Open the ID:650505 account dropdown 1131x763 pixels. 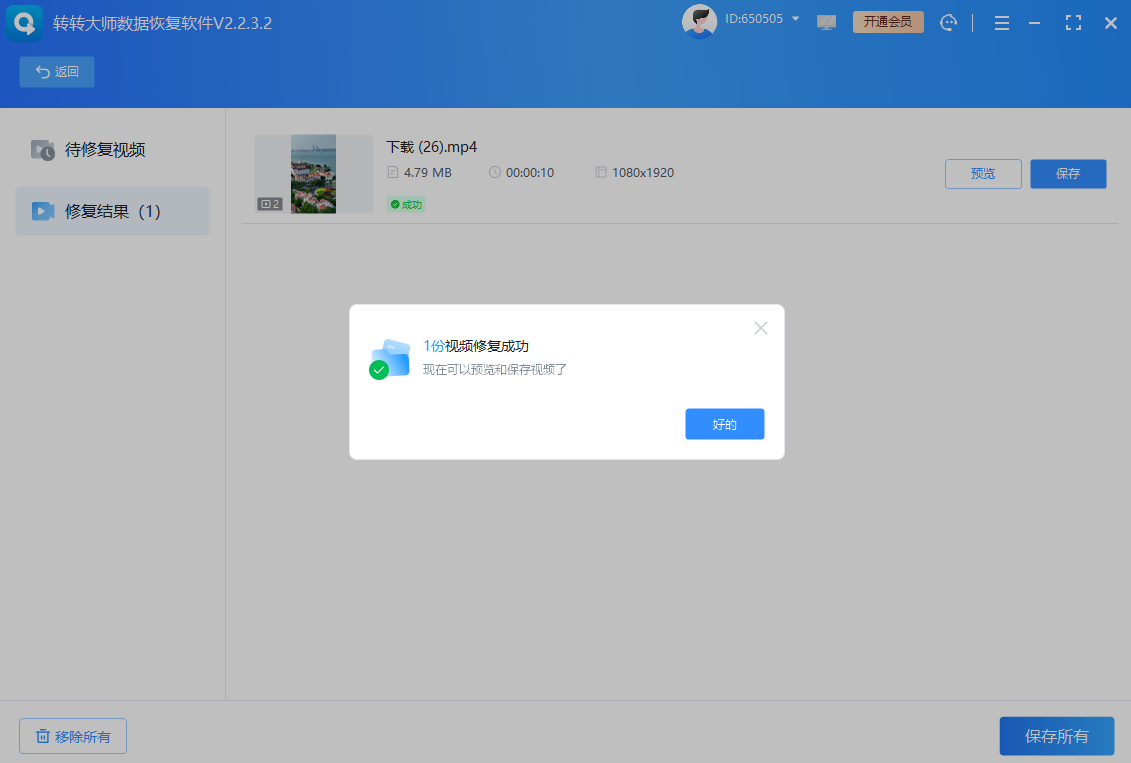click(x=757, y=17)
